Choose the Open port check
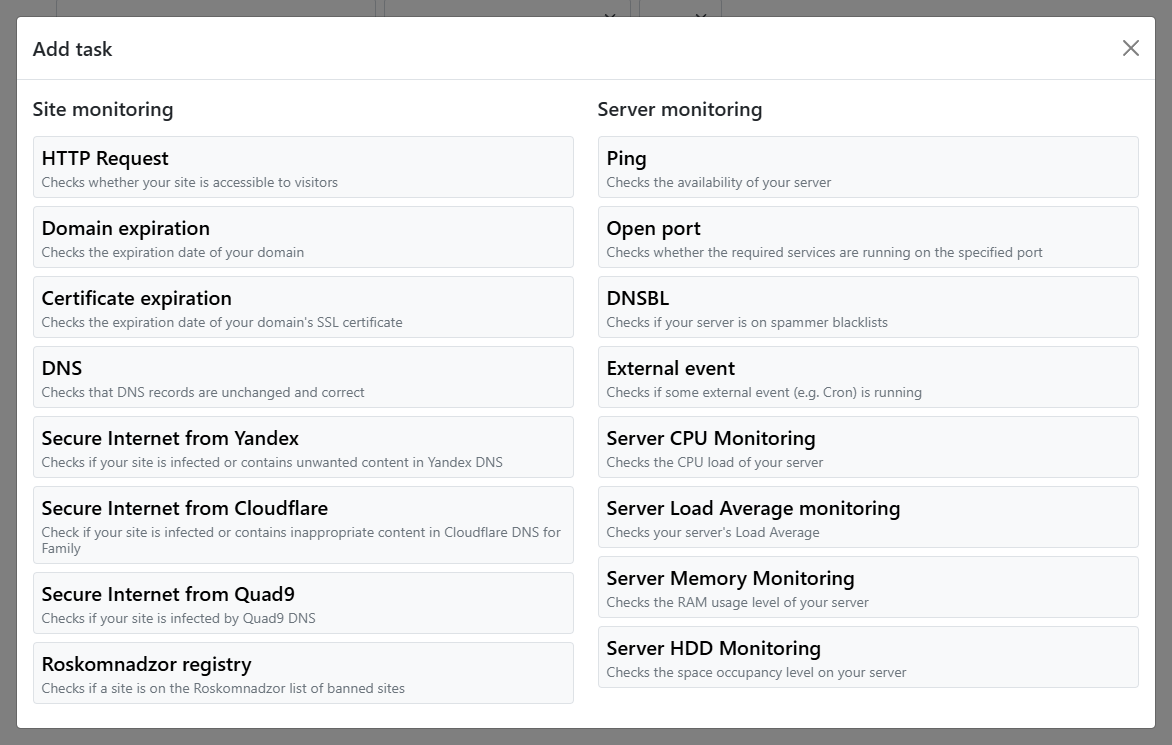This screenshot has width=1172, height=745. click(868, 237)
